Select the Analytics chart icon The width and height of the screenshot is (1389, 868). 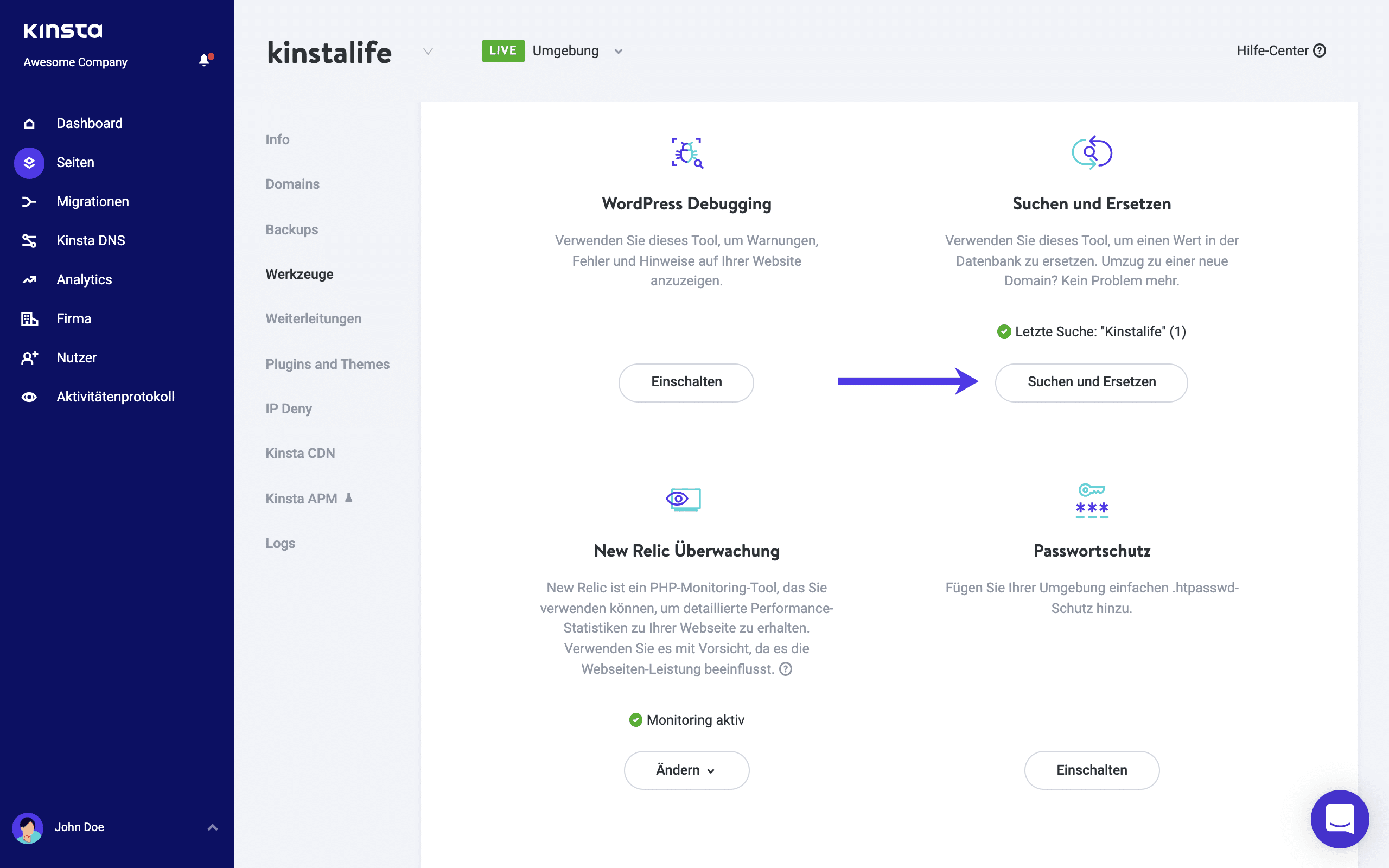(x=29, y=279)
